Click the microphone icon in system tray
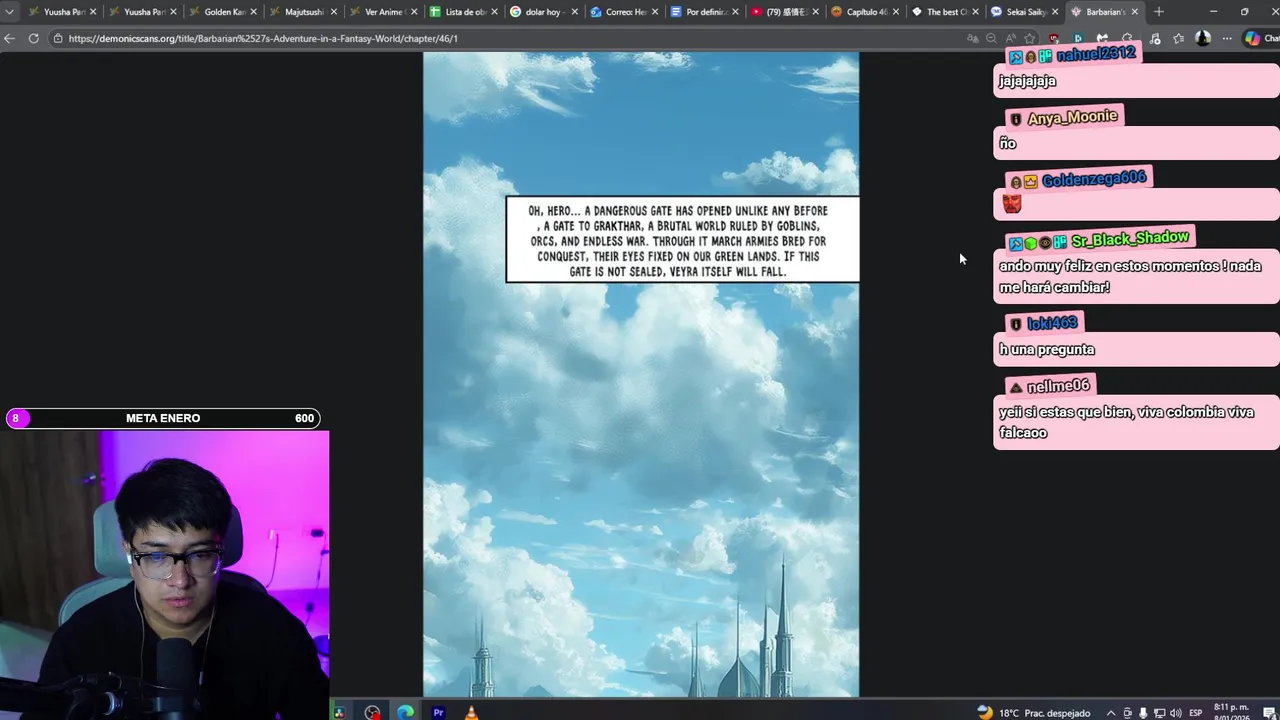1280x720 pixels. [1143, 713]
